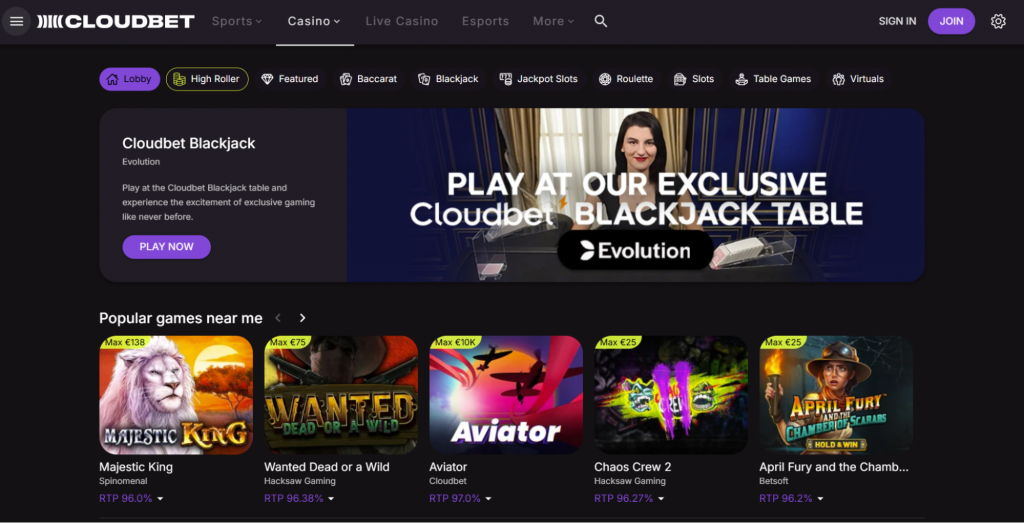Select the High Roller category
This screenshot has width=1024, height=523.
point(207,79)
